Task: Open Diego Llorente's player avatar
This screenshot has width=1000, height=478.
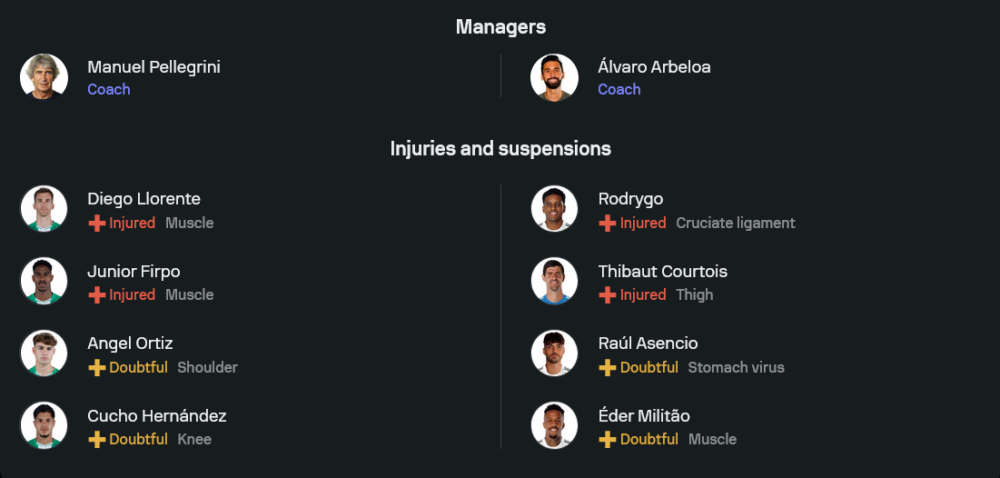Action: point(44,209)
